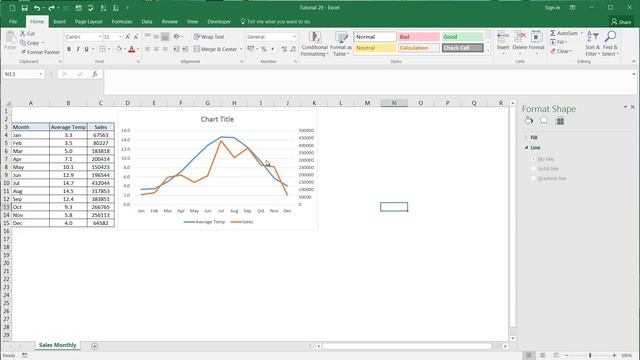This screenshot has width=640, height=360.
Task: Open the File tab
Action: pyautogui.click(x=13, y=21)
